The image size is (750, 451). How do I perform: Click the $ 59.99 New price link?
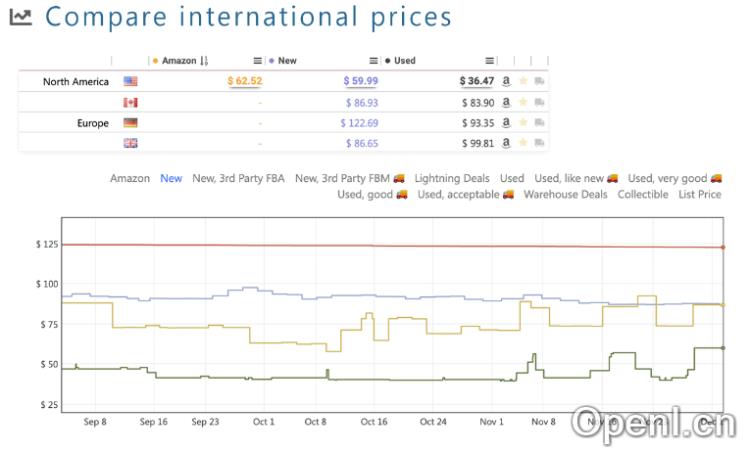pos(361,81)
